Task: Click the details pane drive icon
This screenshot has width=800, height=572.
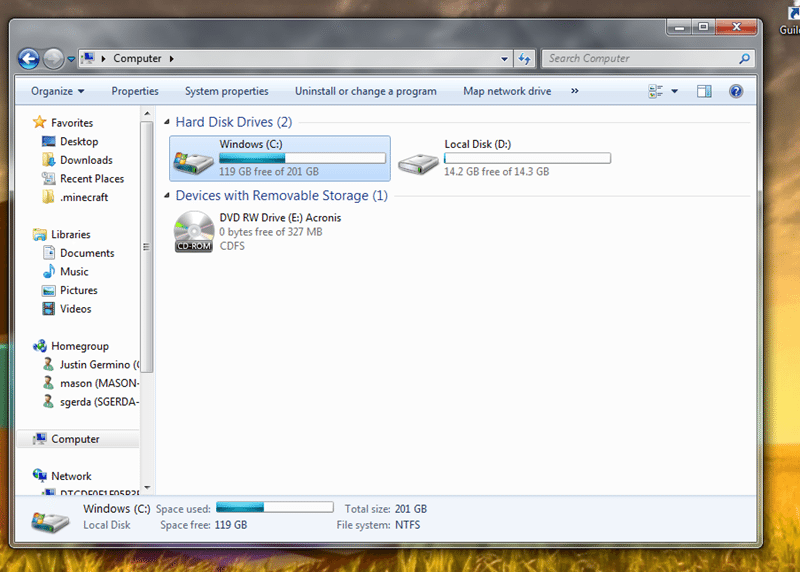Action: point(50,521)
